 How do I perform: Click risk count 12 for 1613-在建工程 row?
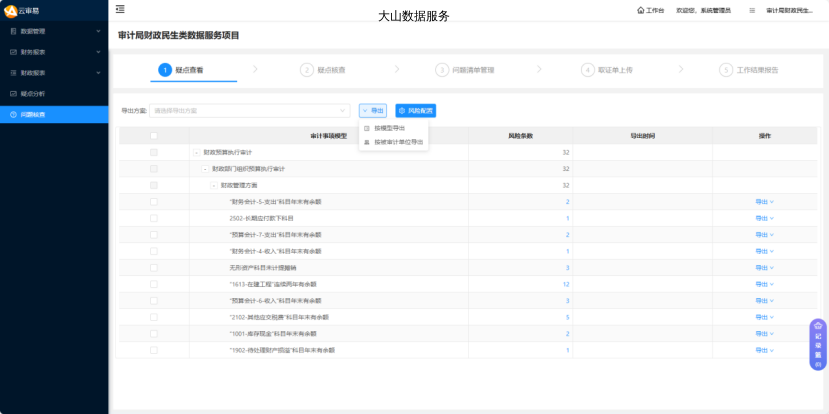click(565, 284)
